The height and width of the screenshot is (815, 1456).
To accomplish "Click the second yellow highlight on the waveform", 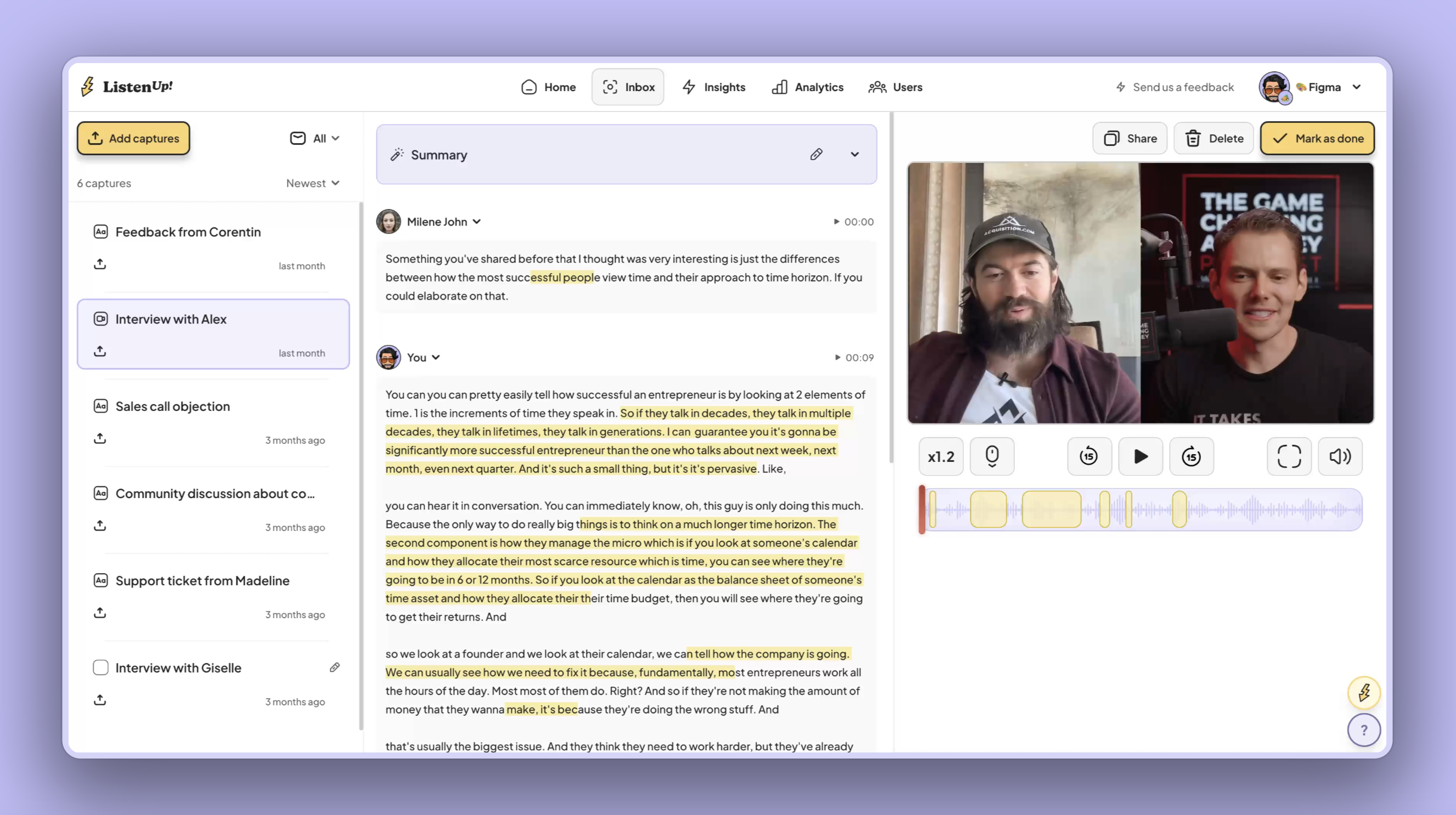I will coord(988,510).
